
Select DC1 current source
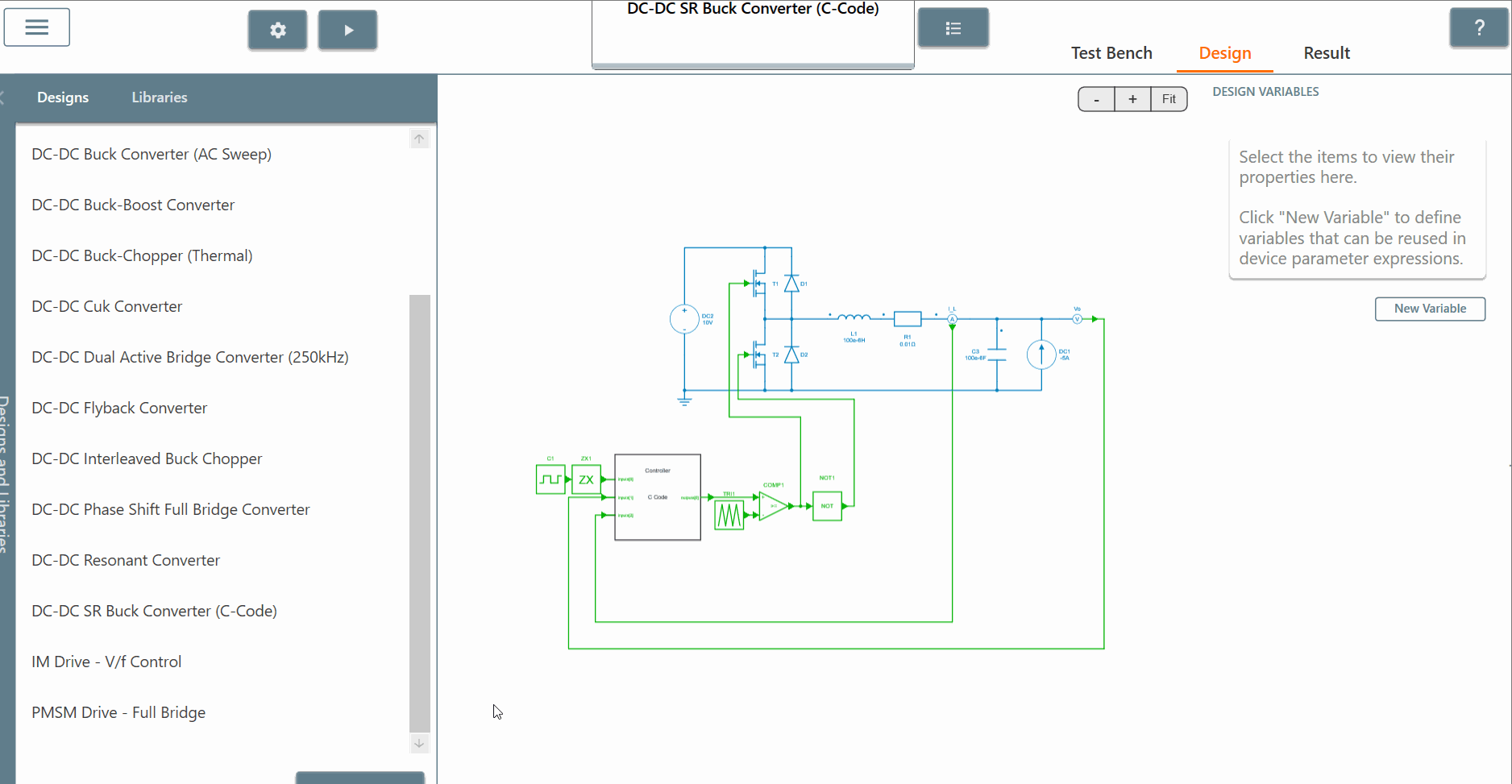click(1041, 355)
